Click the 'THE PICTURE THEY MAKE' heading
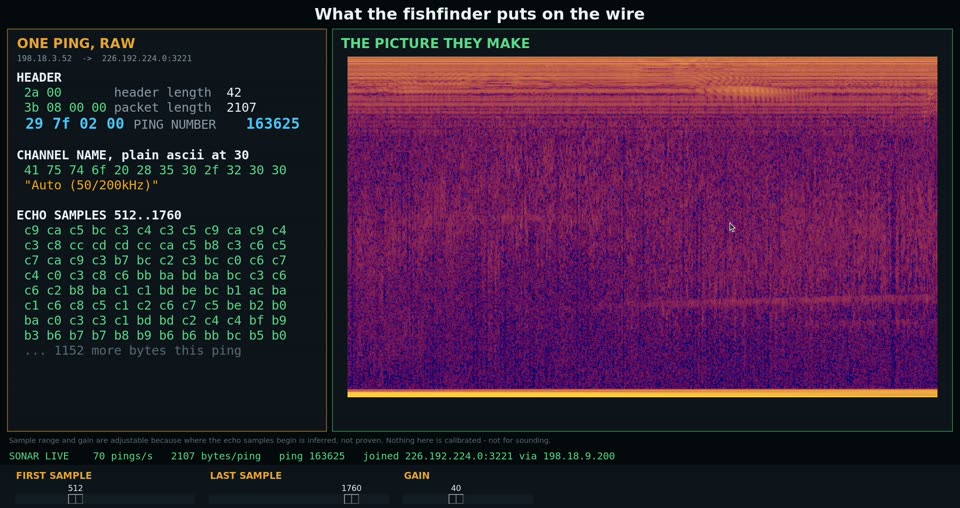 (x=435, y=43)
